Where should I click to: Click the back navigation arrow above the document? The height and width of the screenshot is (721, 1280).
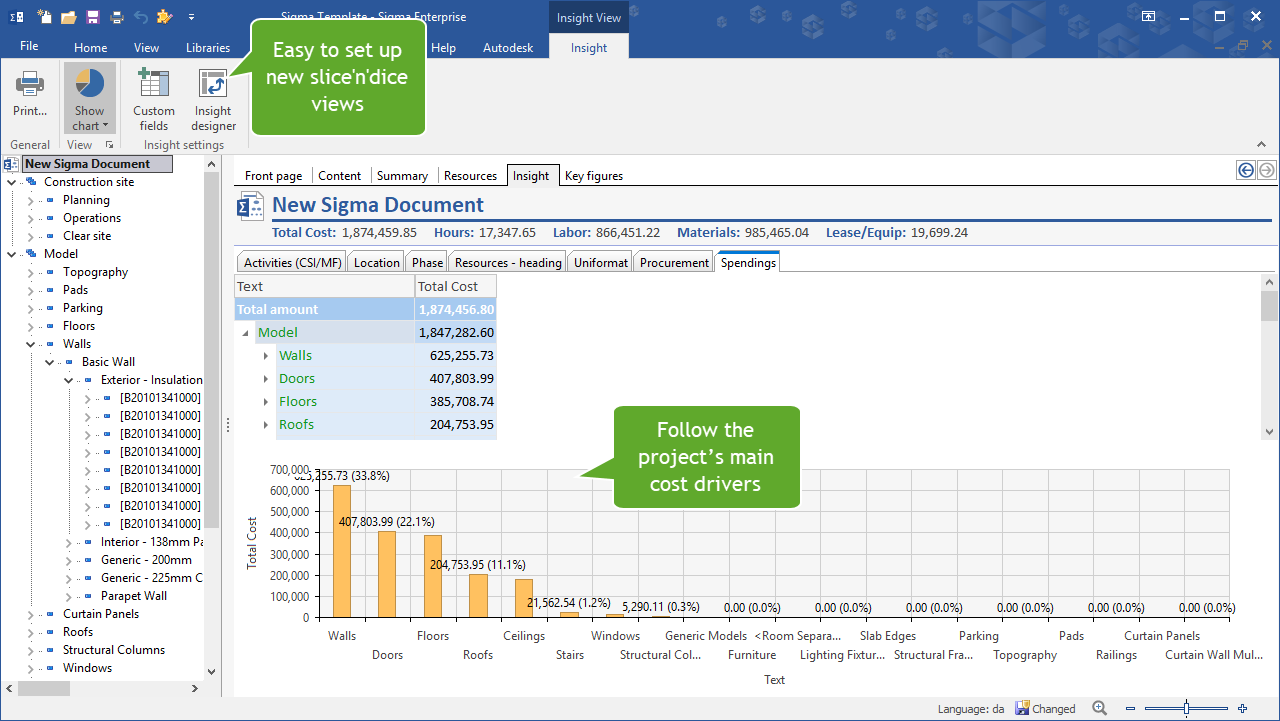tap(1245, 170)
